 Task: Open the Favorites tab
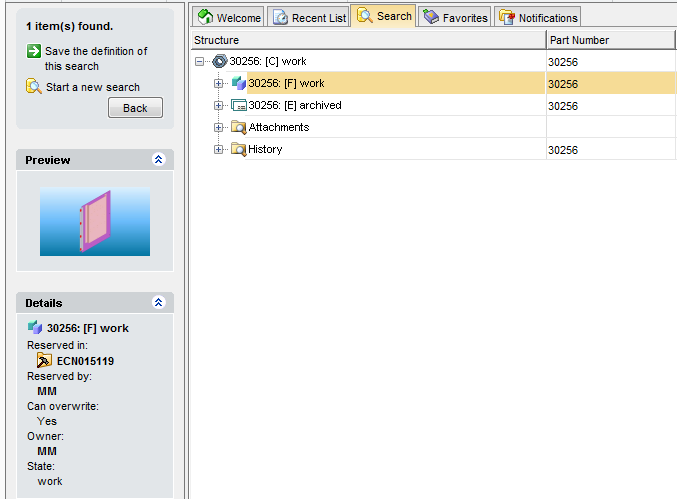tap(455, 17)
